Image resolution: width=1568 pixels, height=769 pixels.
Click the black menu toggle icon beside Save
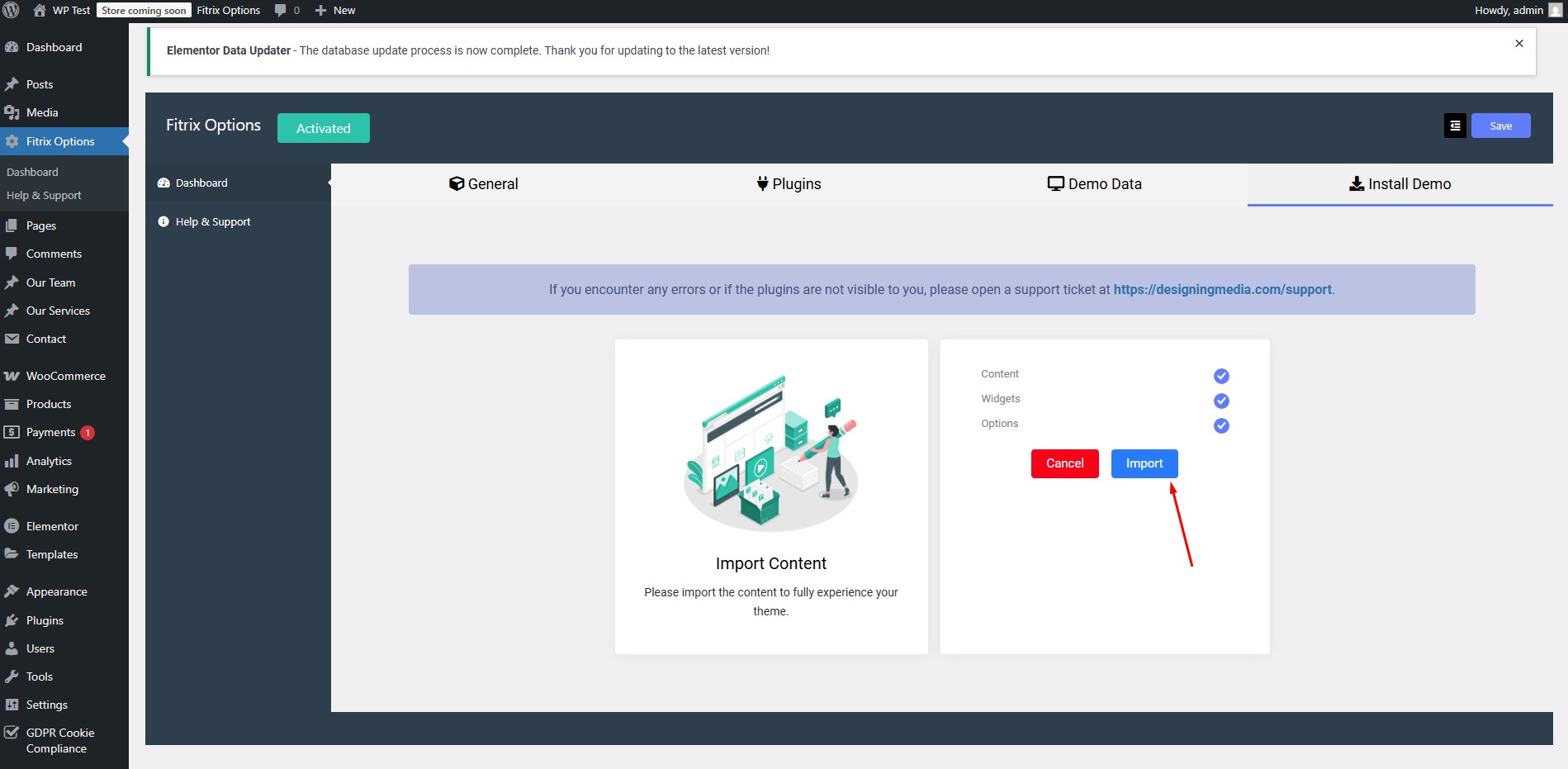[x=1455, y=126]
